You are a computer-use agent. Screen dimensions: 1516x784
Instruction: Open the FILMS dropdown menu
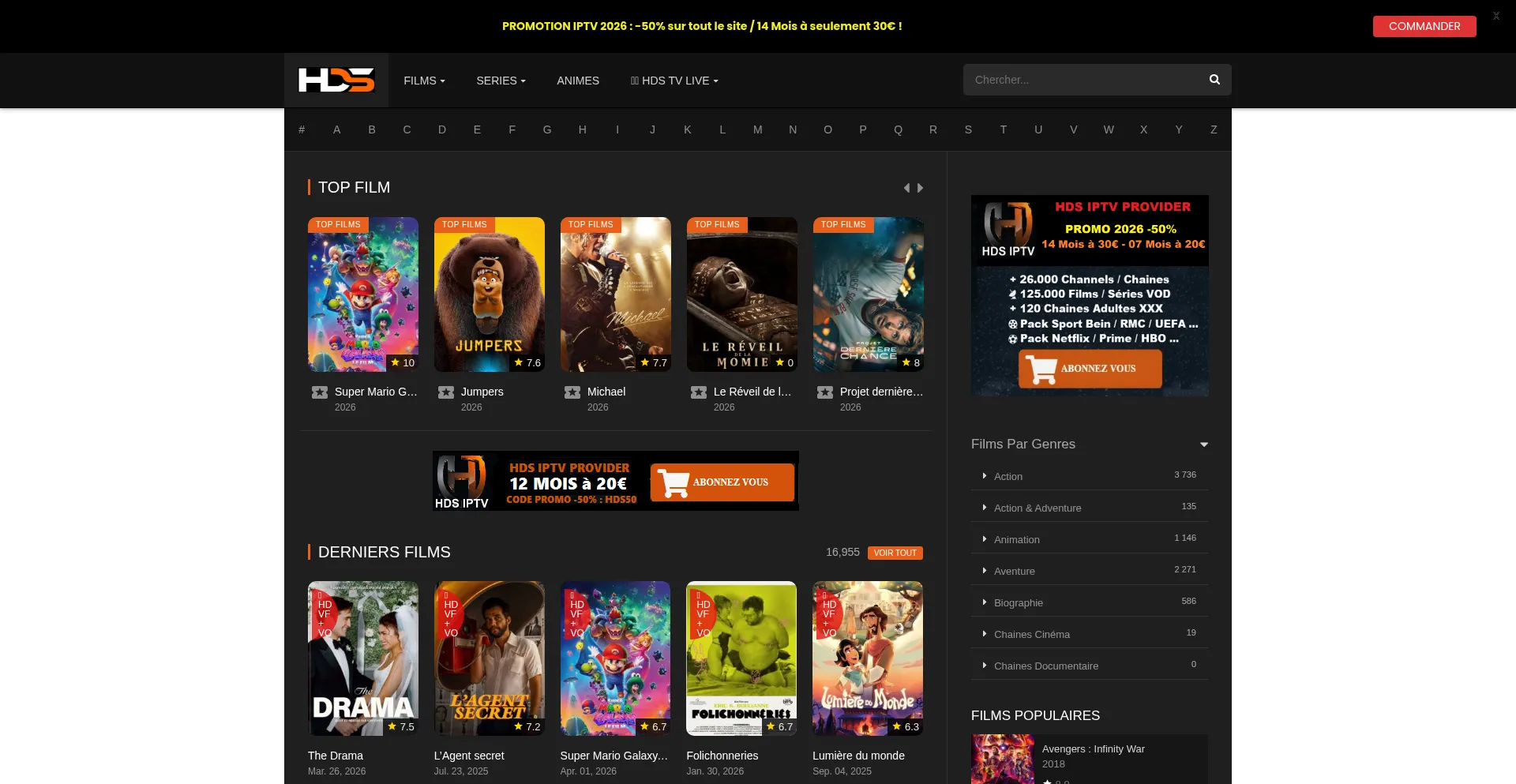[424, 81]
